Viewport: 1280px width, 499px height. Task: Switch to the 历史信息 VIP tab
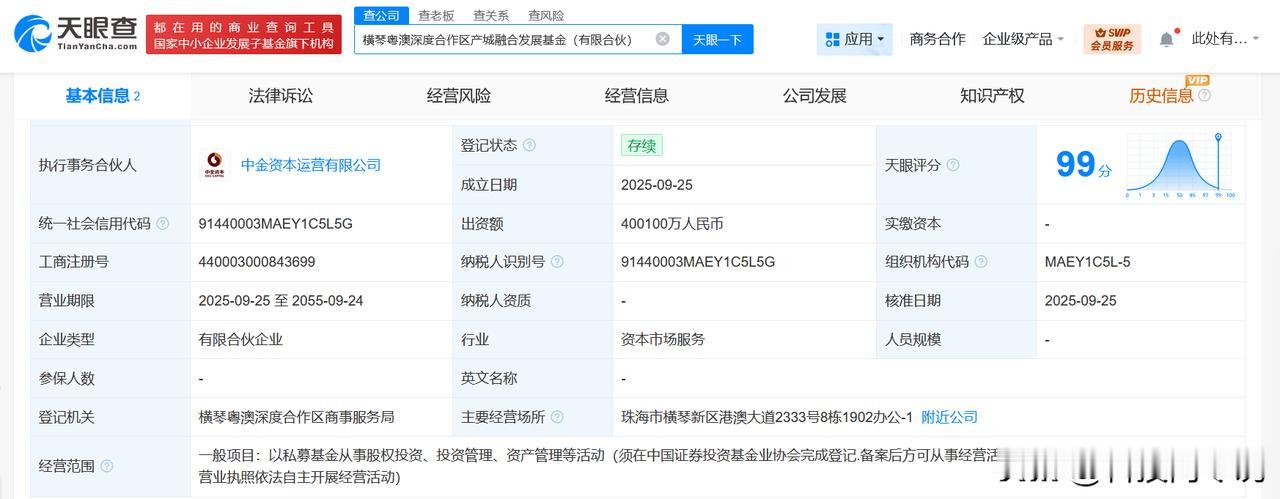(1162, 96)
